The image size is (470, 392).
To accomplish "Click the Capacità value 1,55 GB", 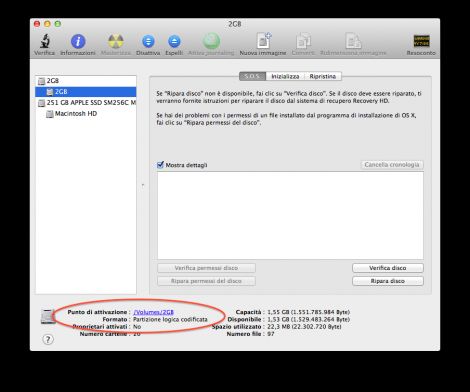I will (308, 312).
